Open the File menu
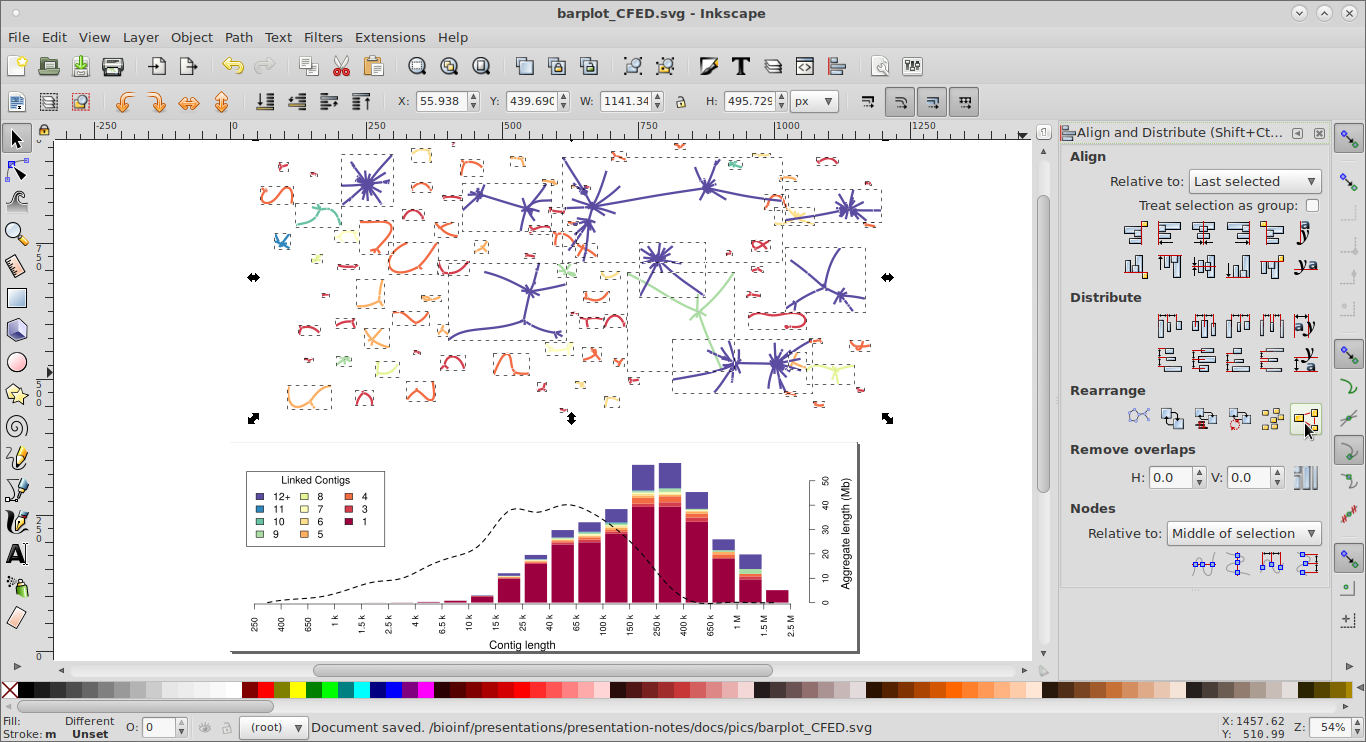This screenshot has width=1366, height=742. (x=18, y=37)
